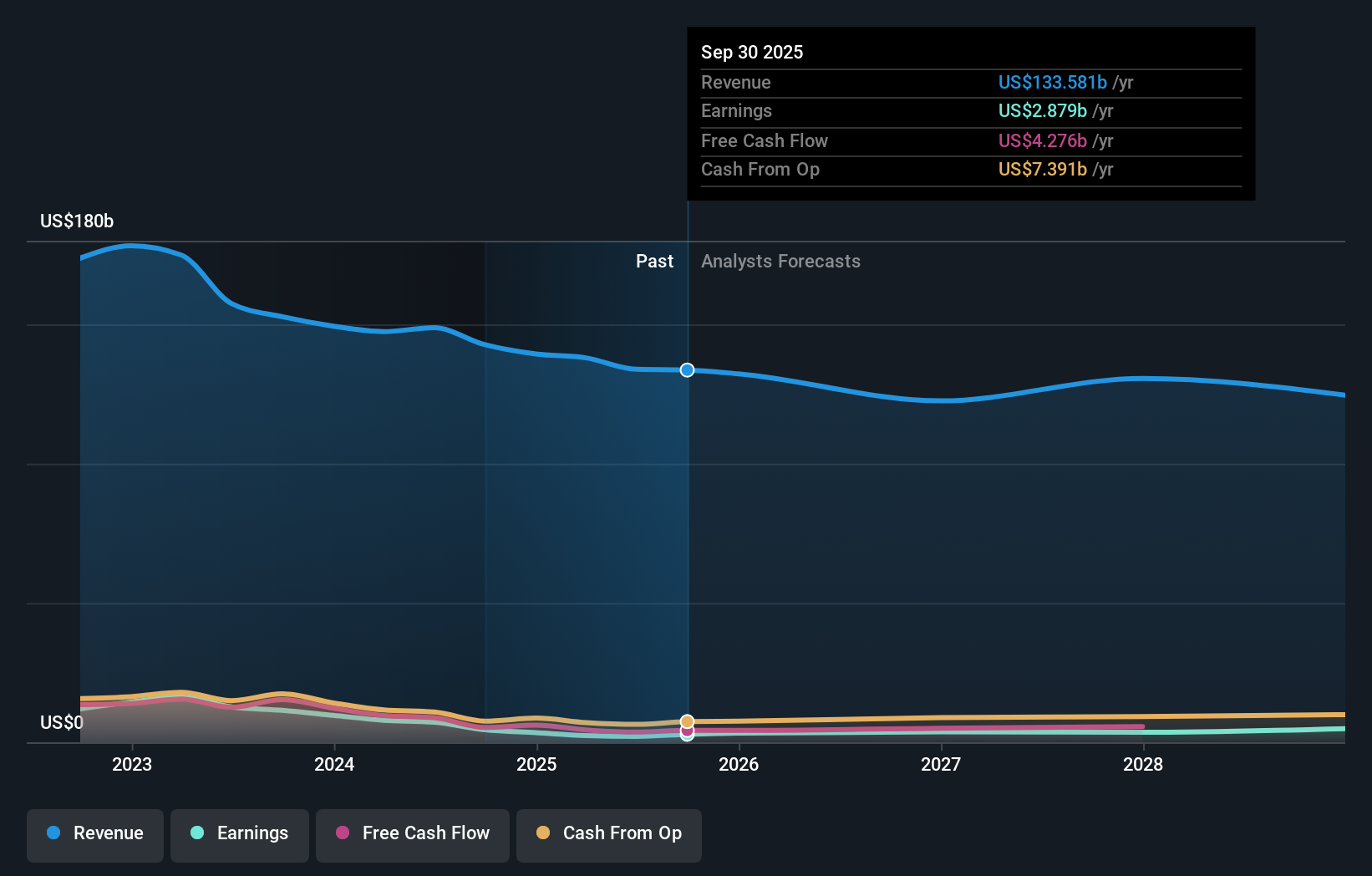
Task: Click the teal Earnings legend dot
Action: [x=197, y=833]
